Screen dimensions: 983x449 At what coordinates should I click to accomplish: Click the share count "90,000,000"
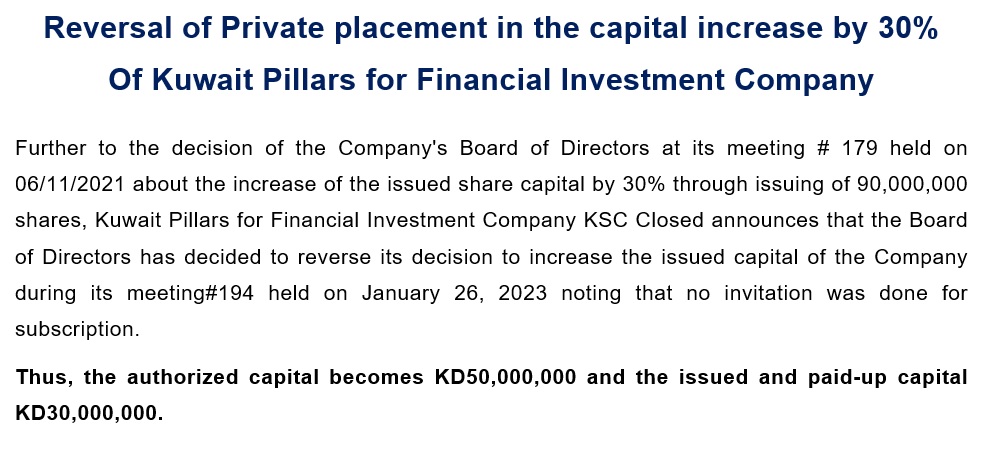911,184
